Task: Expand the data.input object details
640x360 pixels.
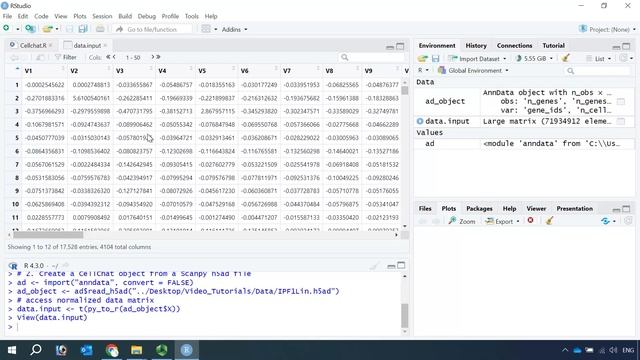Action: click(x=420, y=121)
